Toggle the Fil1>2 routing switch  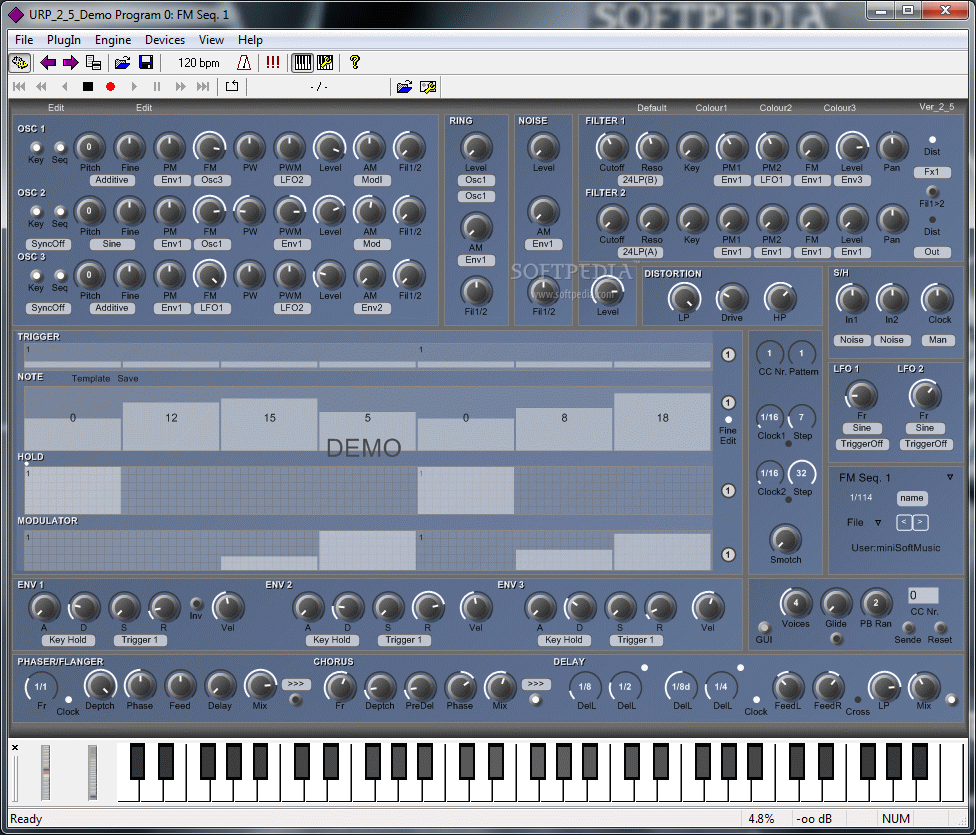pos(932,191)
